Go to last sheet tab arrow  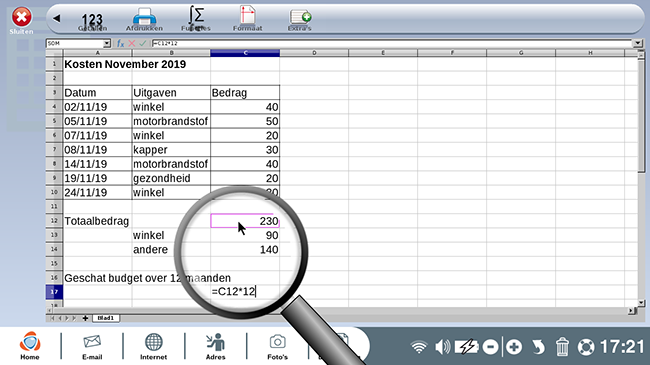point(75,318)
